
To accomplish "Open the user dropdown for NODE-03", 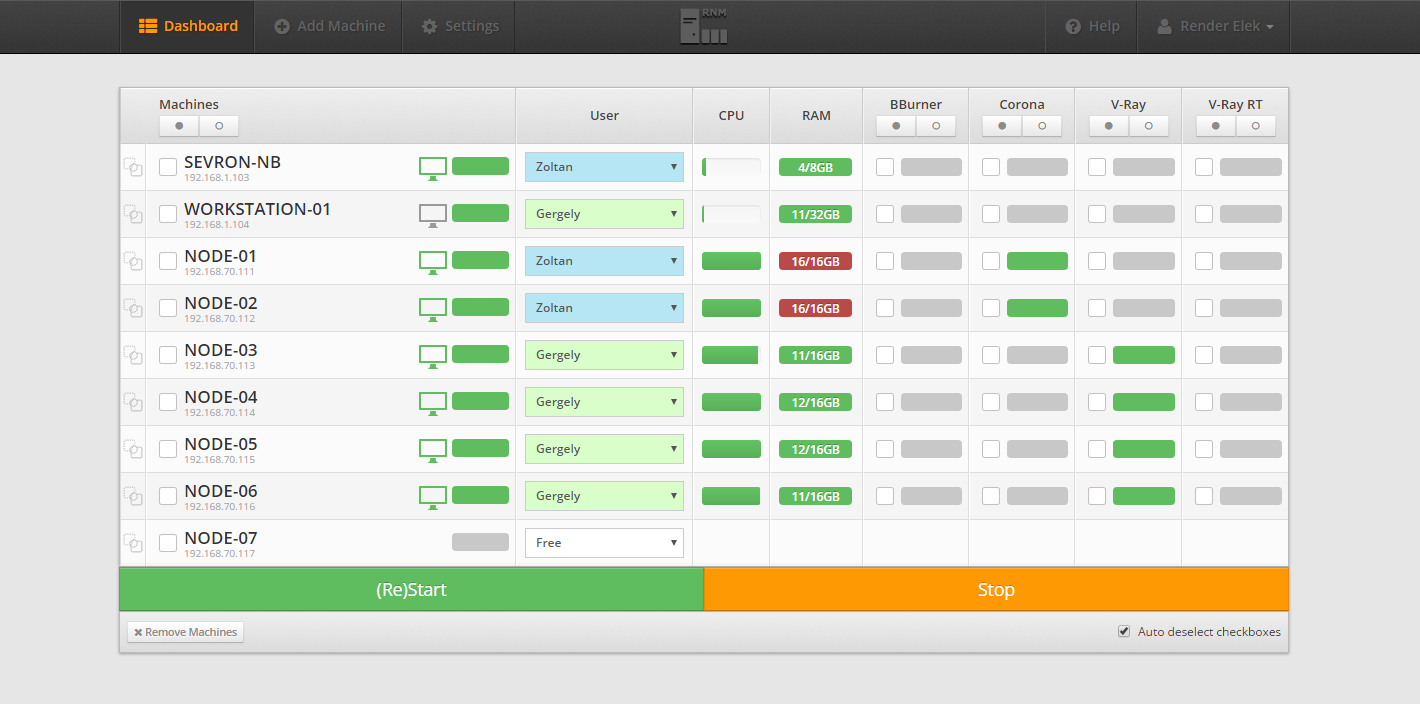I will point(604,355).
